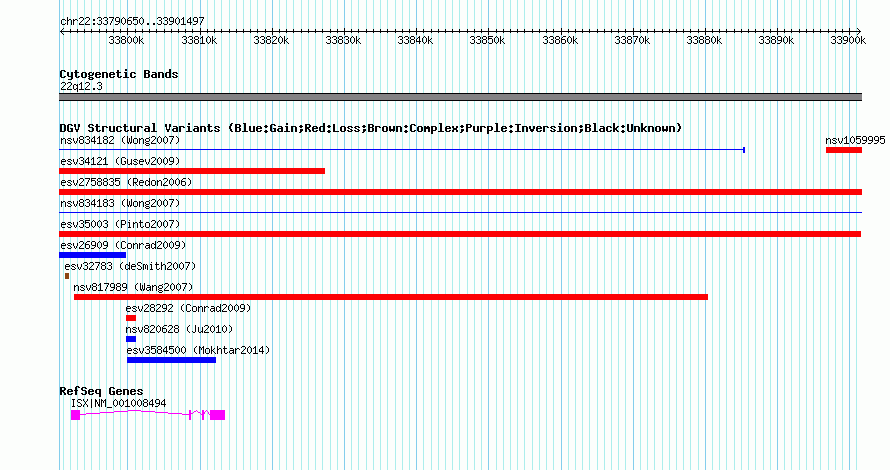This screenshot has width=890, height=470.
Task: Click the nsv834182 (Wong2007) variant label
Action: point(120,140)
